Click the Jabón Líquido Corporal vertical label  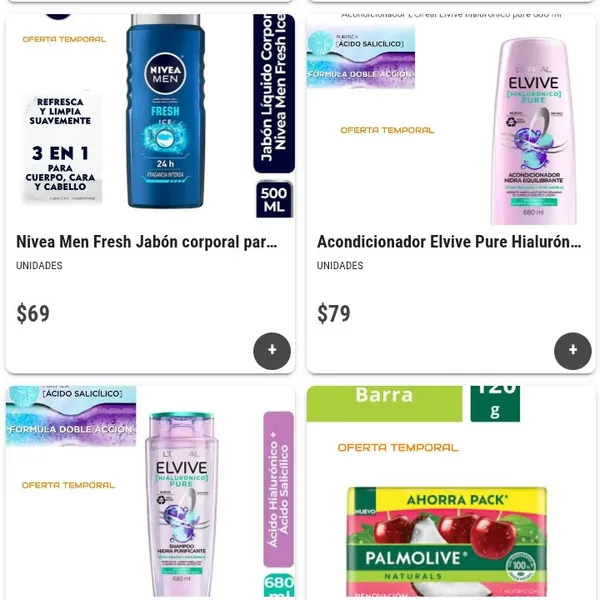274,93
